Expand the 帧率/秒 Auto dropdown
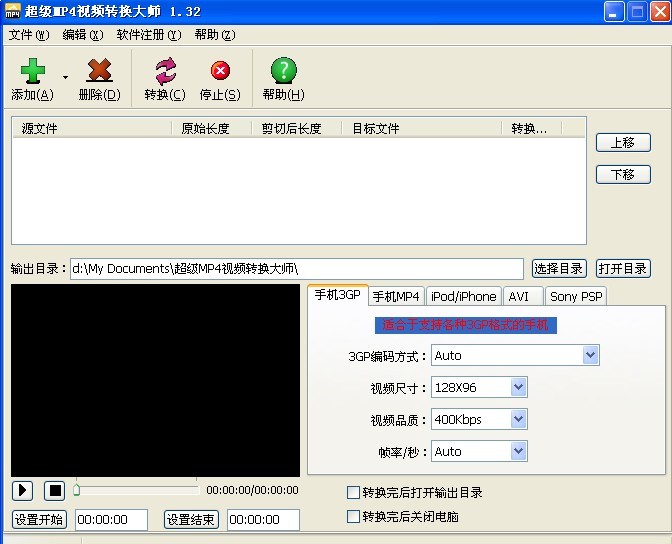This screenshot has height=544, width=672. click(518, 451)
